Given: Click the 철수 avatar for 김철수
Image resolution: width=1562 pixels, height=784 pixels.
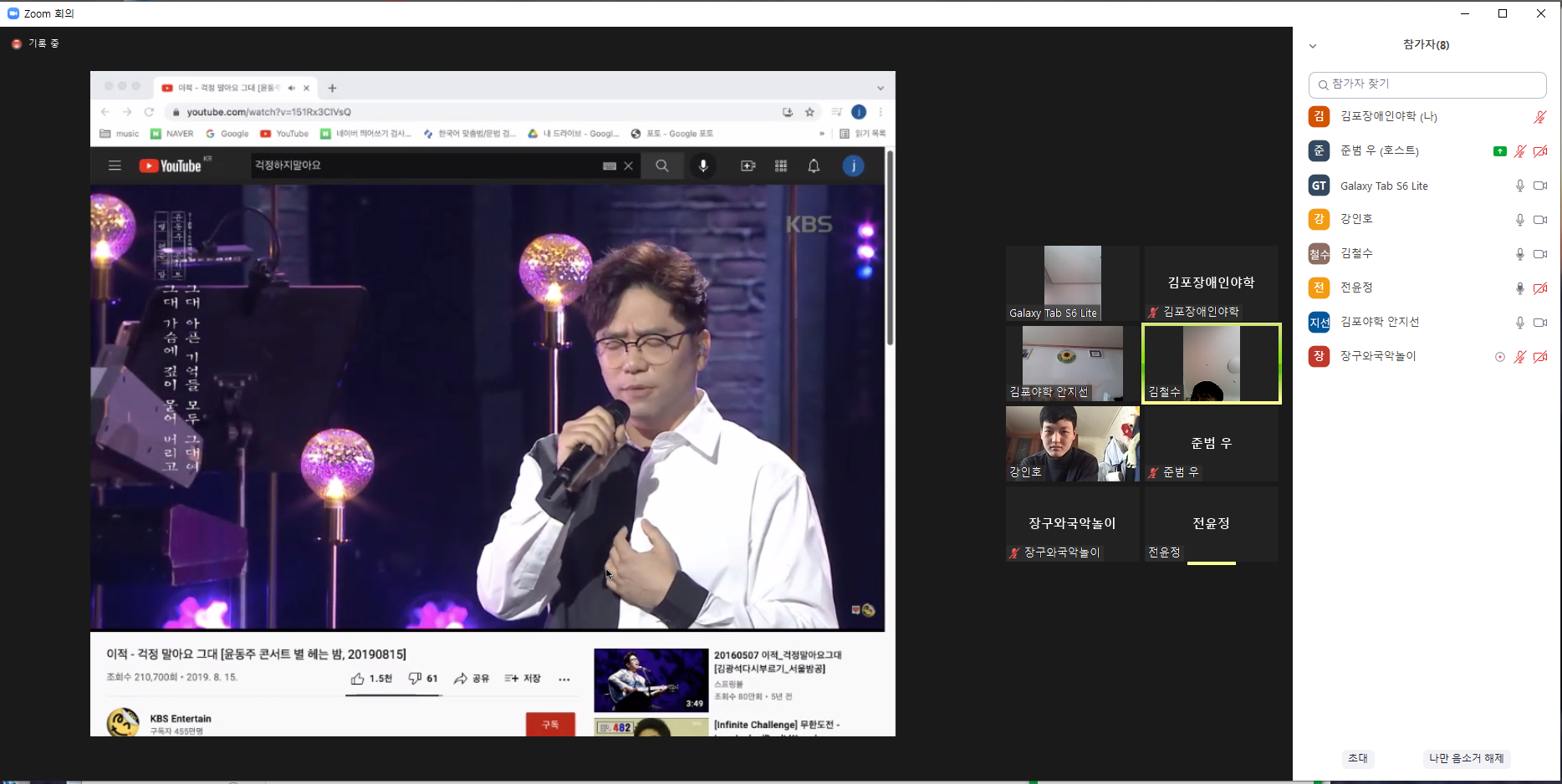Looking at the screenshot, I should (1319, 253).
